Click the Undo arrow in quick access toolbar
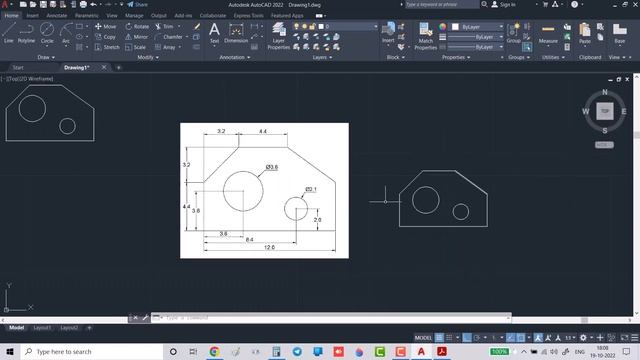This screenshot has height=360, width=640. (x=93, y=4)
